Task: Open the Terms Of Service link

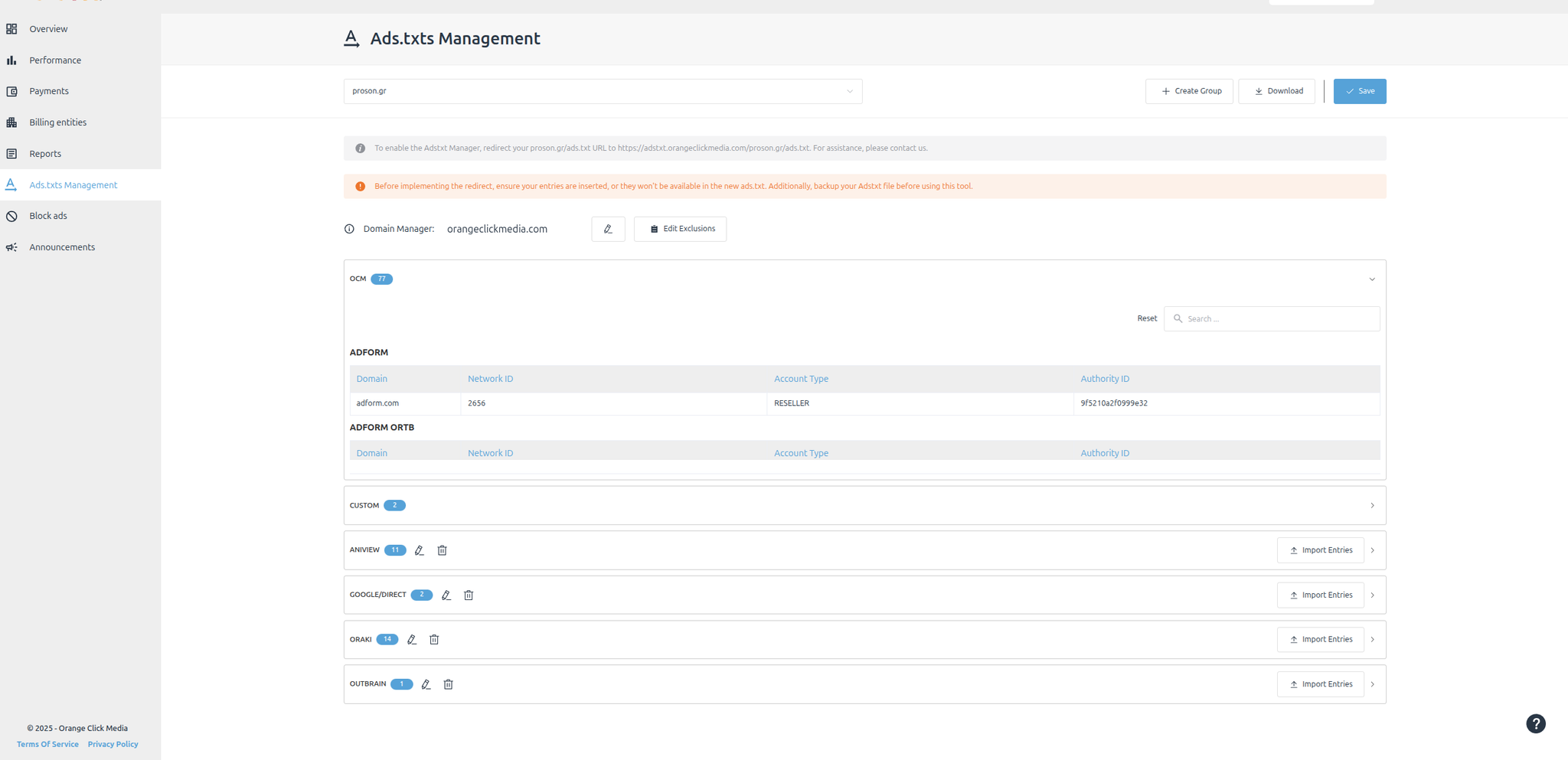Action: pos(47,744)
